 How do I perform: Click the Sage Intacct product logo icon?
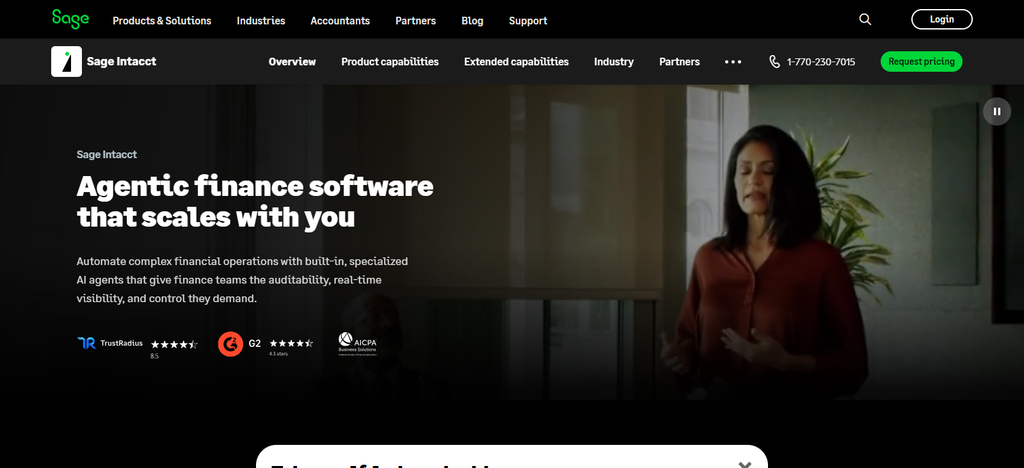pyautogui.click(x=67, y=61)
